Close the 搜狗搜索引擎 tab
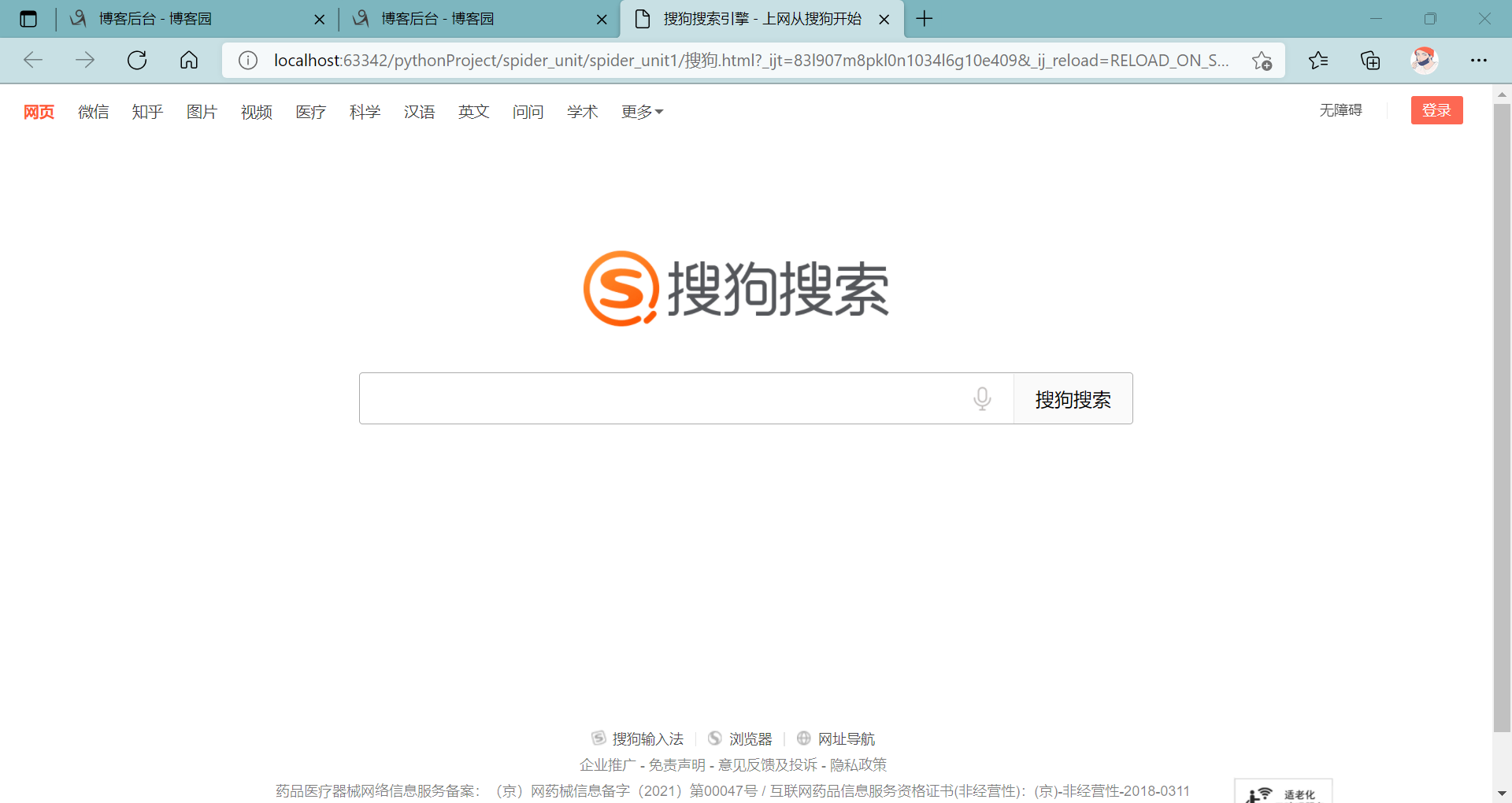Viewport: 1512px width, 803px height. 884,20
